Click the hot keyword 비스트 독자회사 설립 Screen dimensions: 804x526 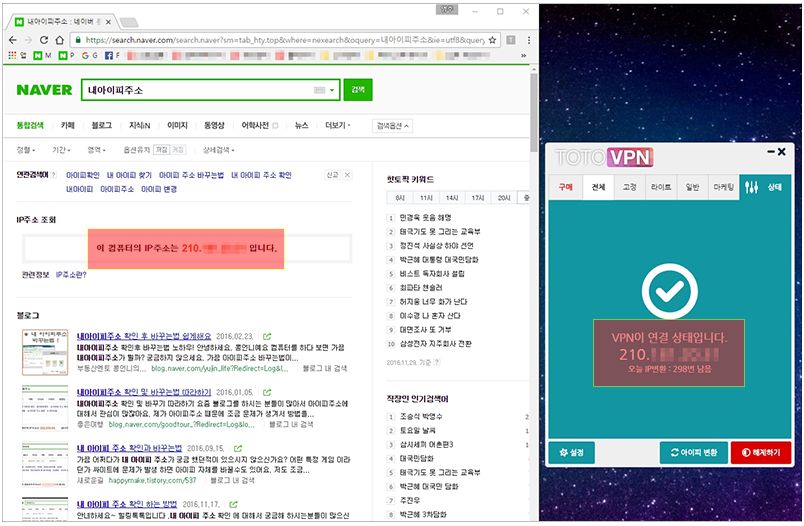tap(432, 273)
